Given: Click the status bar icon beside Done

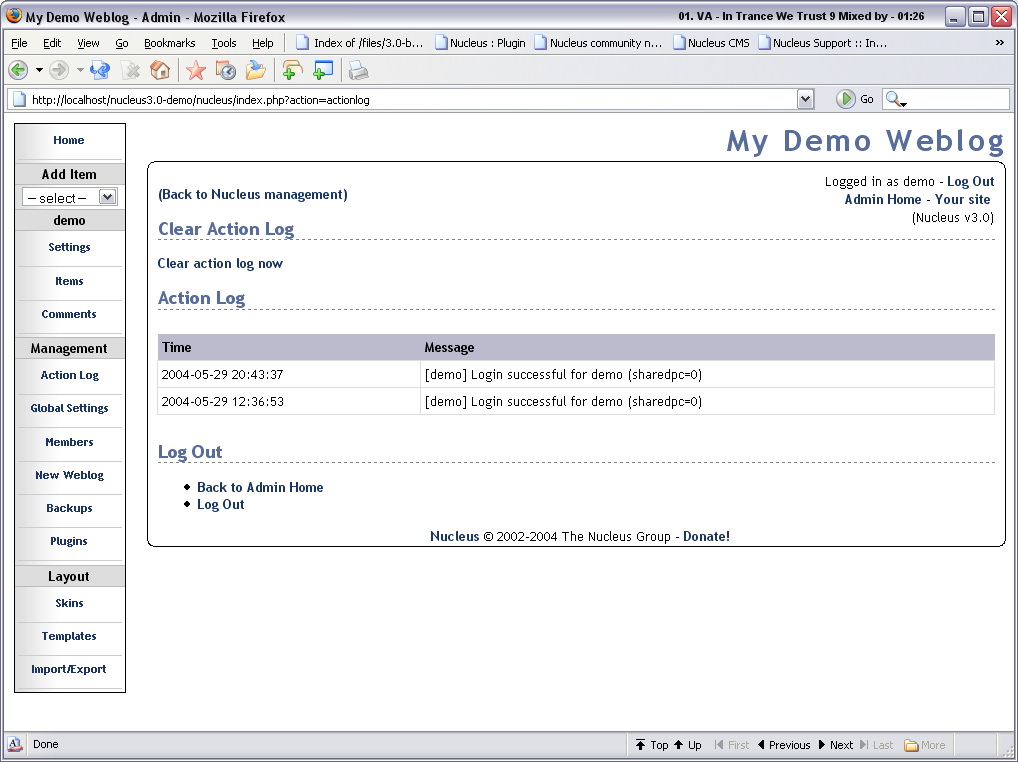Looking at the screenshot, I should pyautogui.click(x=15, y=744).
